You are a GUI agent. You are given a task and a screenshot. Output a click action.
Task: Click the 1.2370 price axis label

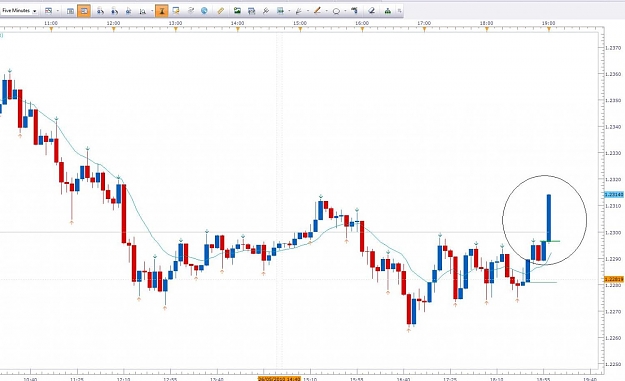tap(613, 48)
